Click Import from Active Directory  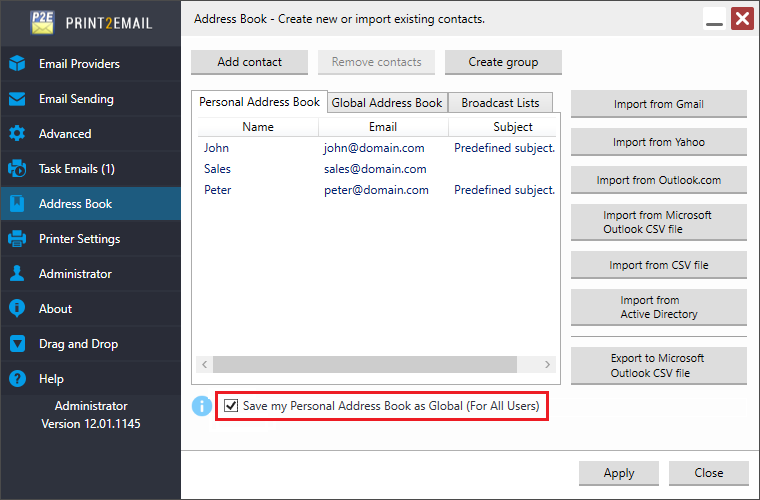659,307
